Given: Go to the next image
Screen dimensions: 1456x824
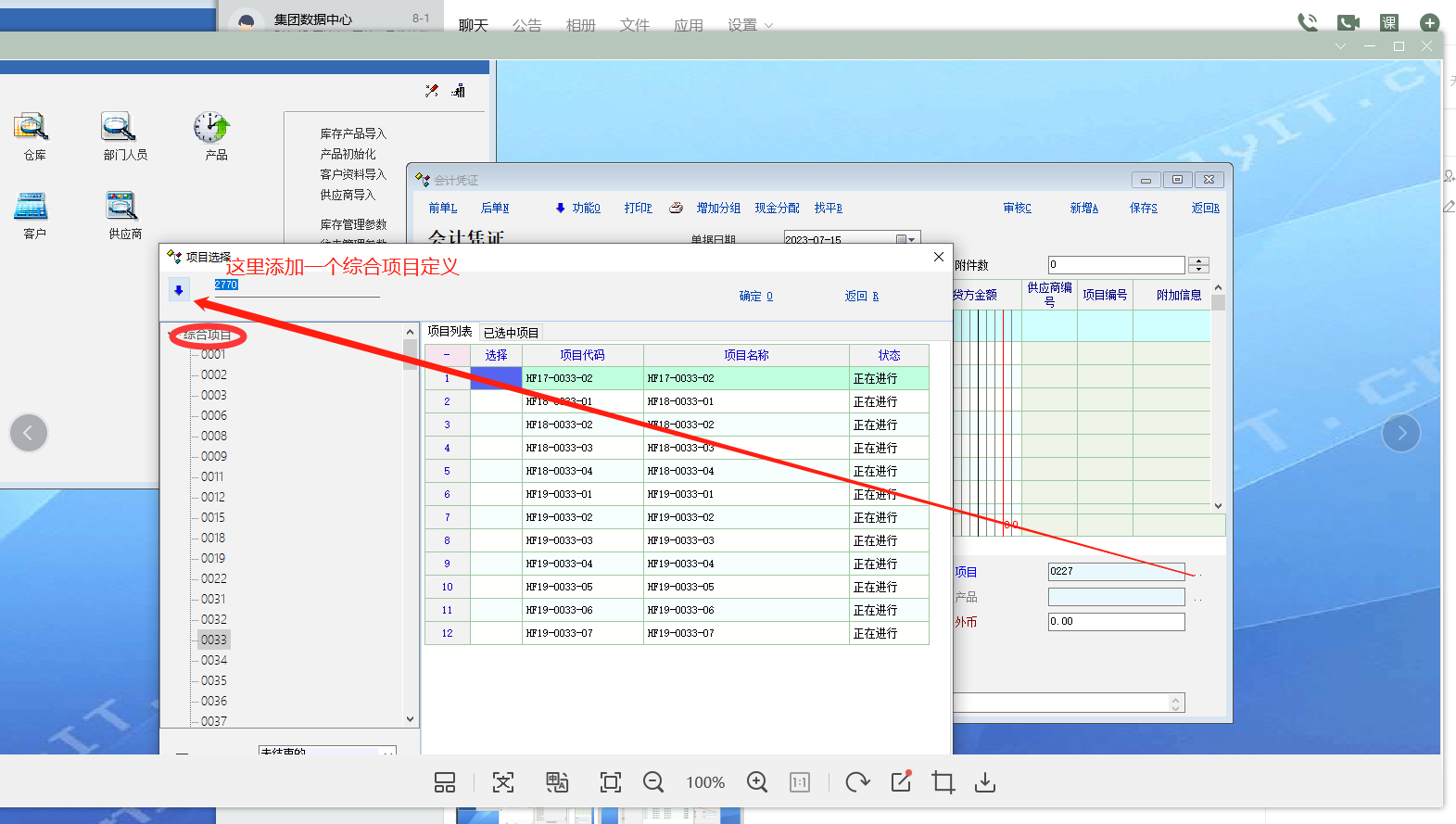Looking at the screenshot, I should 1401,433.
